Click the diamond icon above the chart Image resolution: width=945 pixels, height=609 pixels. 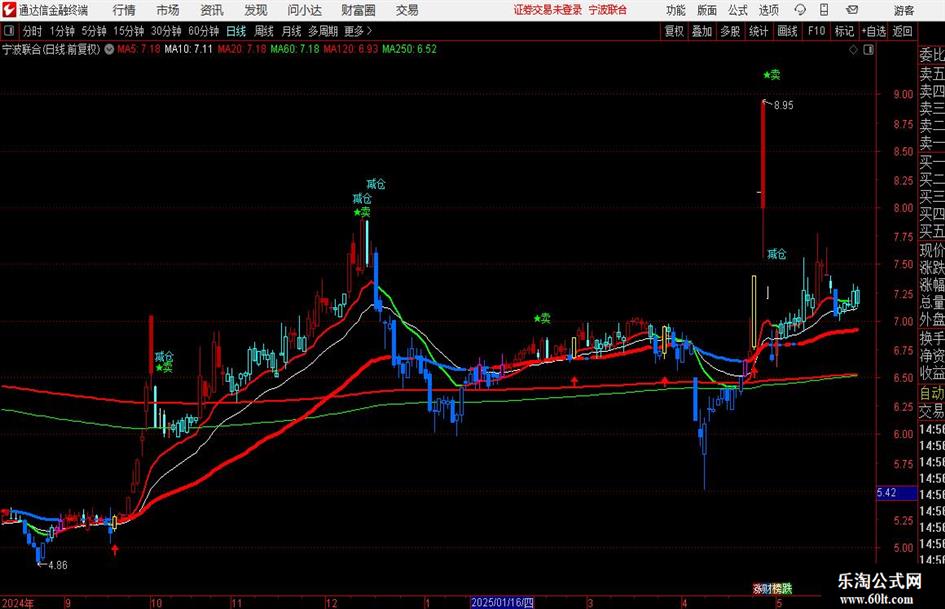point(853,50)
